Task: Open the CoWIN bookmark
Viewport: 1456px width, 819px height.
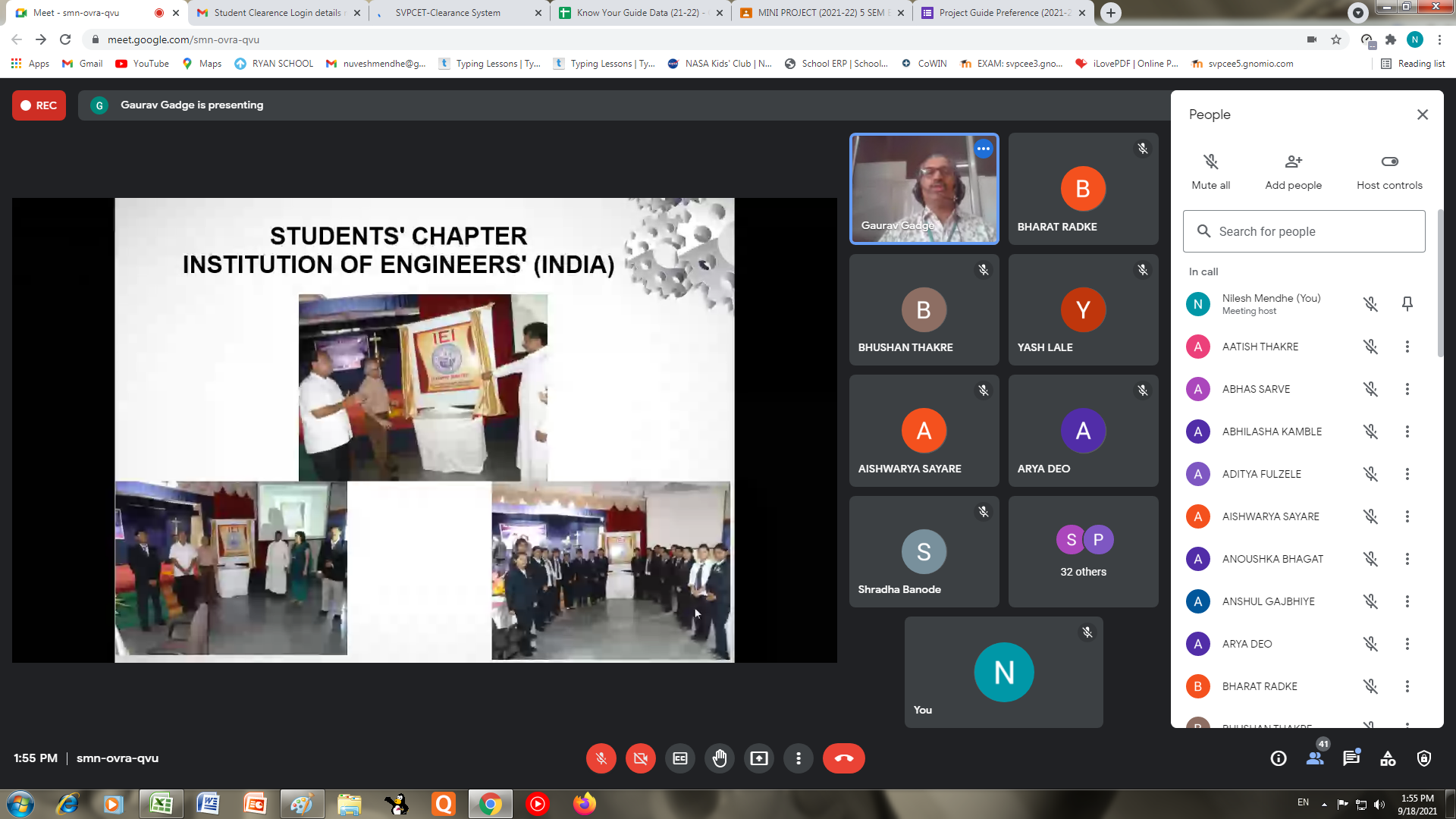Action: [x=924, y=64]
